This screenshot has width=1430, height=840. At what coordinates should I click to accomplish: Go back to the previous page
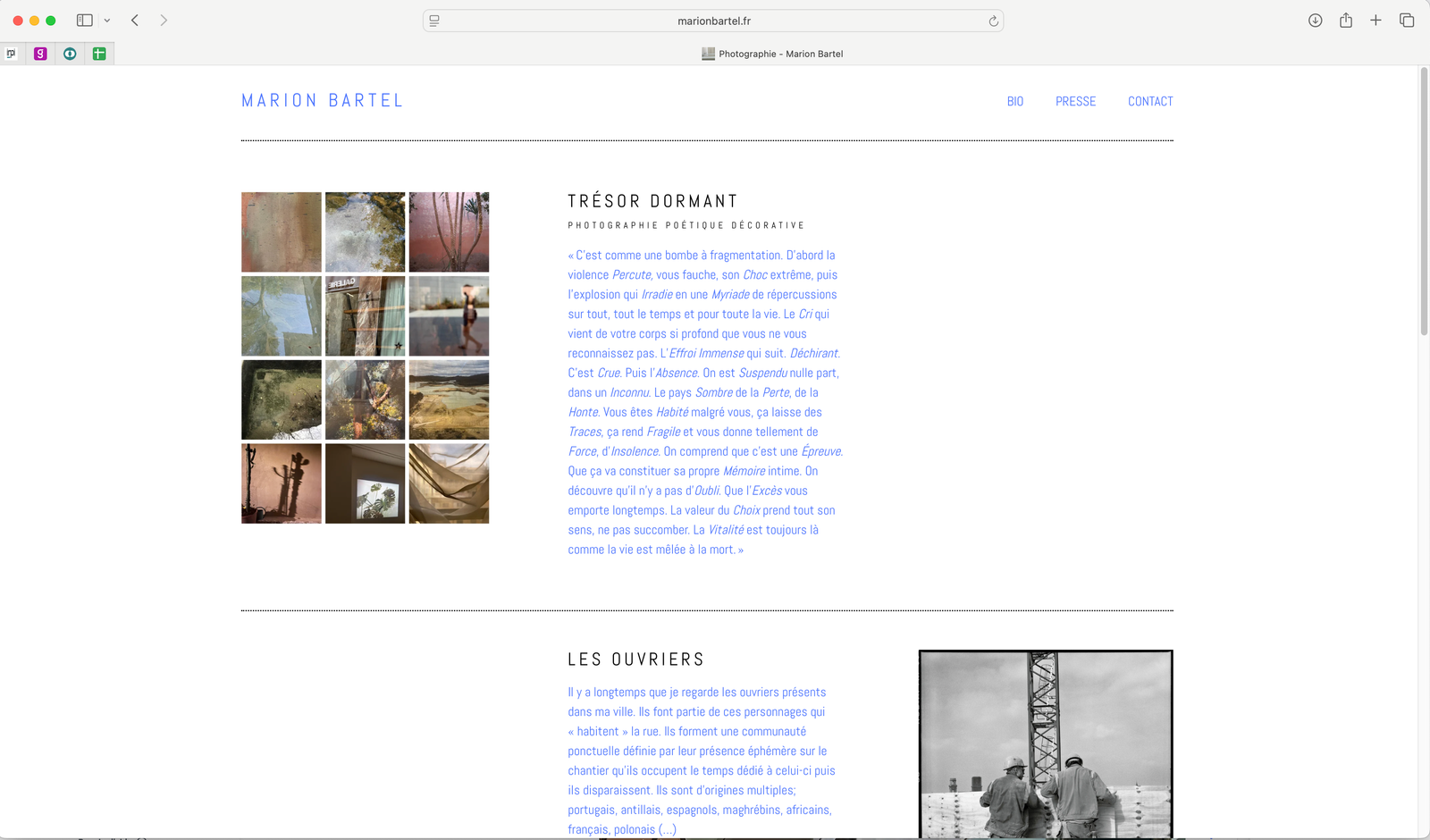pyautogui.click(x=135, y=21)
